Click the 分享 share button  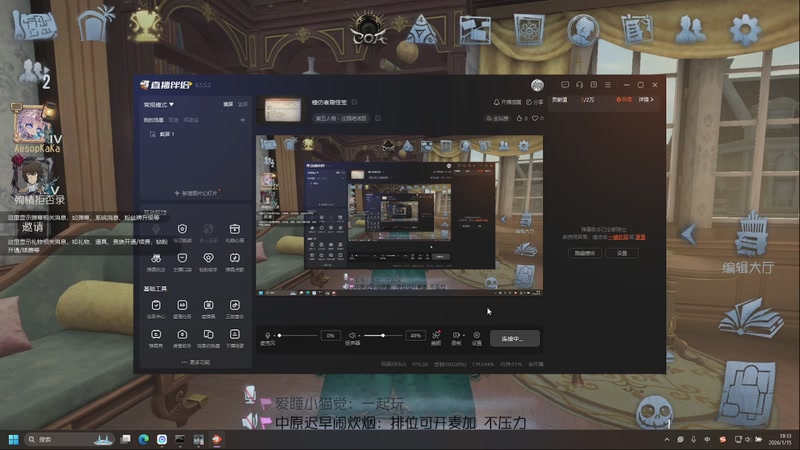pos(535,102)
